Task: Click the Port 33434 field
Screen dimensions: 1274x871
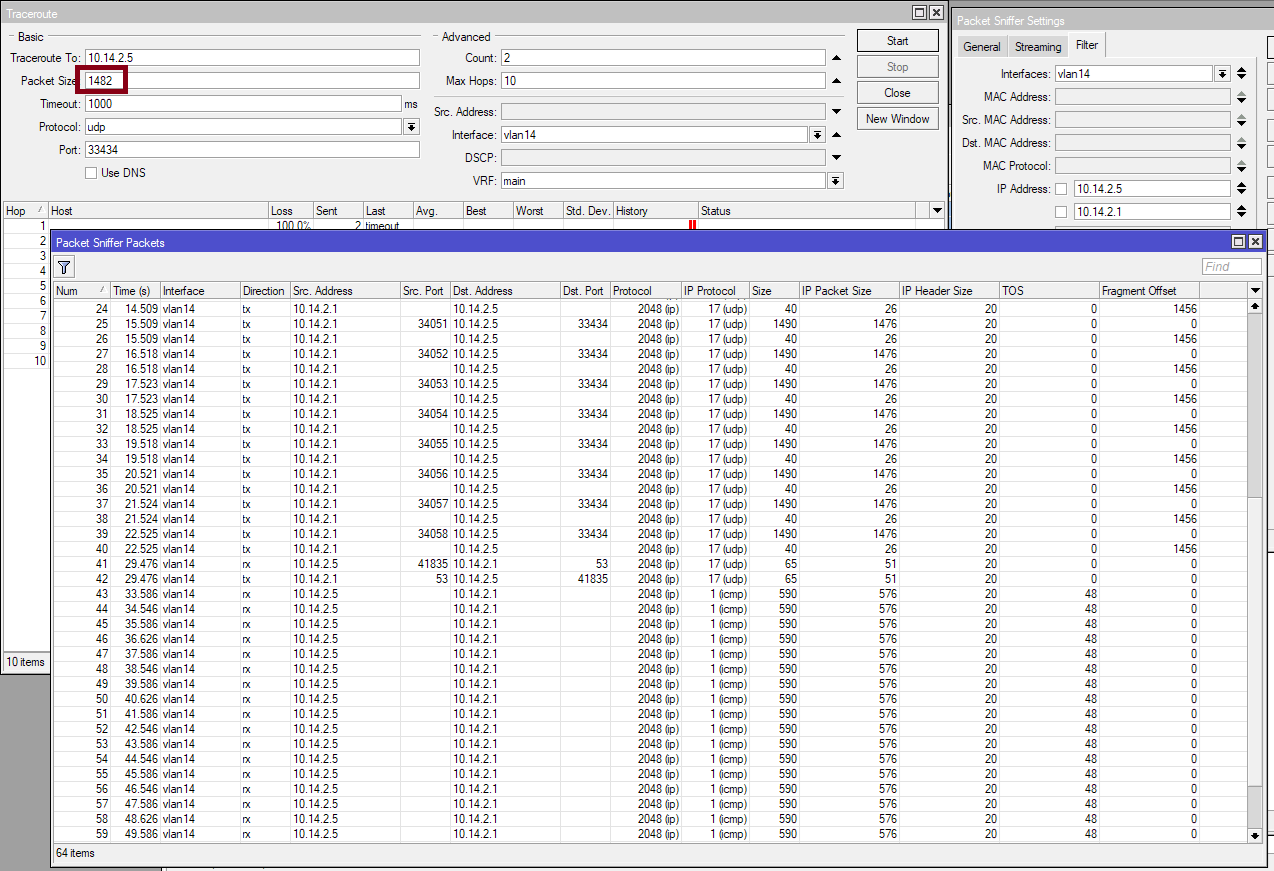Action: click(x=252, y=150)
